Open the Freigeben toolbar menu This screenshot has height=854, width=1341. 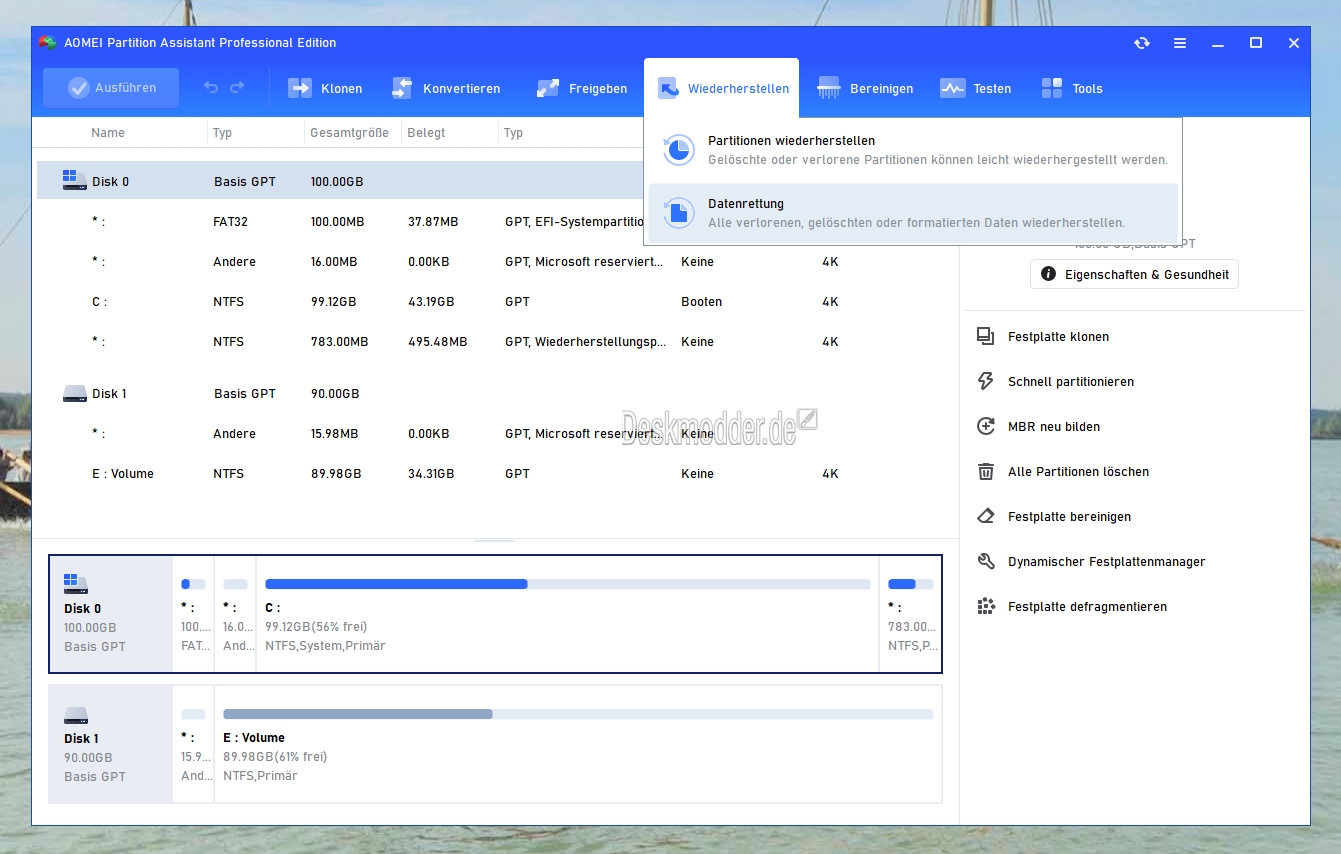pos(582,88)
